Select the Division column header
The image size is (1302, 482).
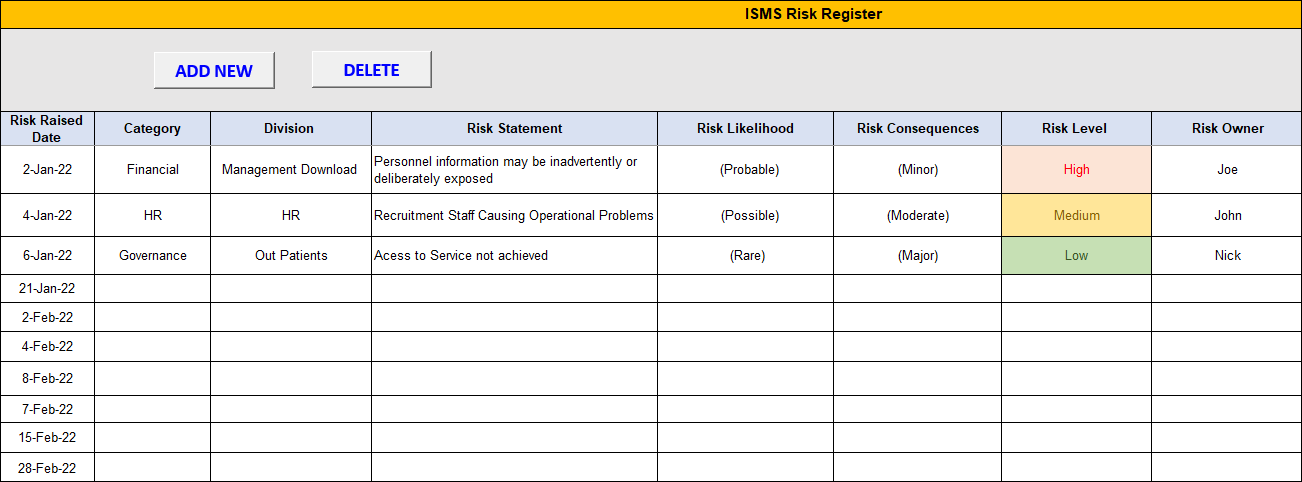coord(290,128)
